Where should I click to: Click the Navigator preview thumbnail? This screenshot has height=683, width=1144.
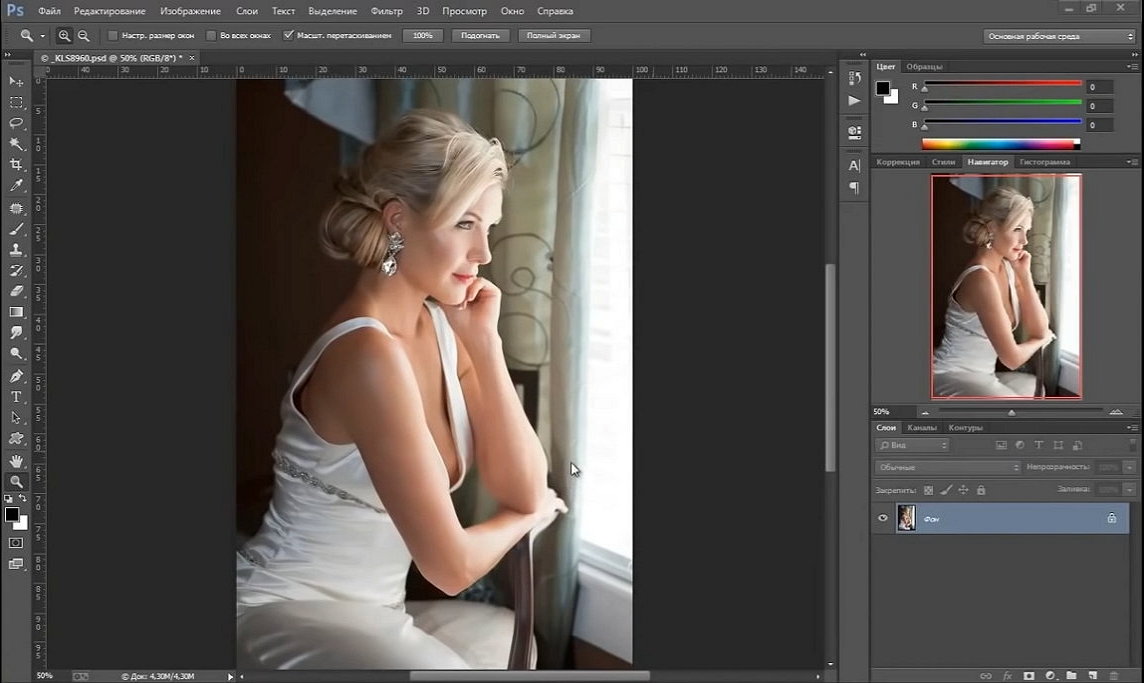point(1006,287)
